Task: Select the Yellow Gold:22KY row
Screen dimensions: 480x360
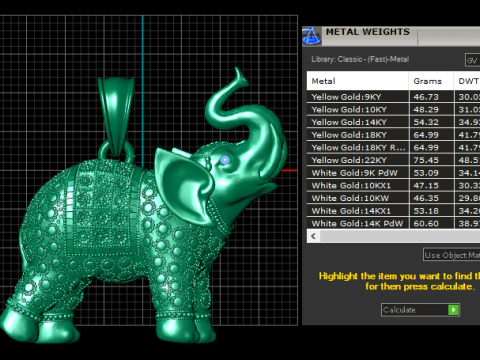Action: point(393,160)
